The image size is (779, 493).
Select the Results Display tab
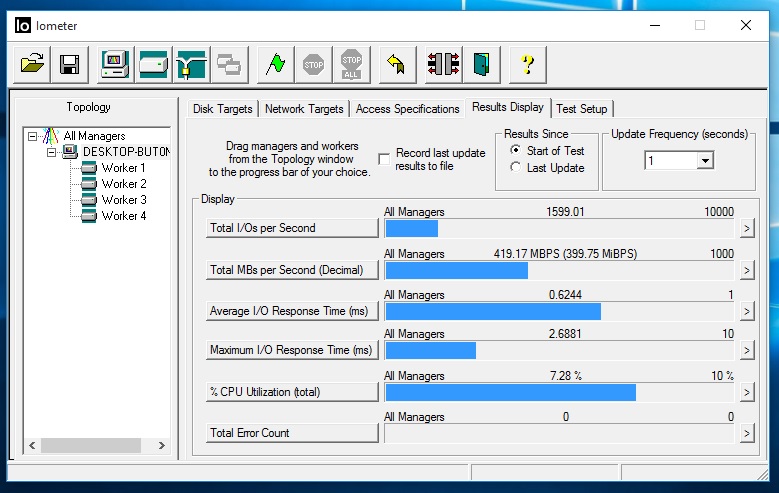click(x=508, y=107)
